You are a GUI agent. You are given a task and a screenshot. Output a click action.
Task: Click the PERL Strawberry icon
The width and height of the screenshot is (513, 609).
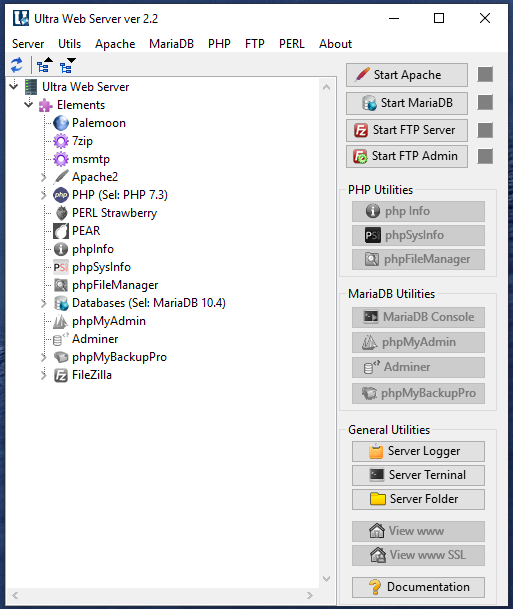pos(61,213)
